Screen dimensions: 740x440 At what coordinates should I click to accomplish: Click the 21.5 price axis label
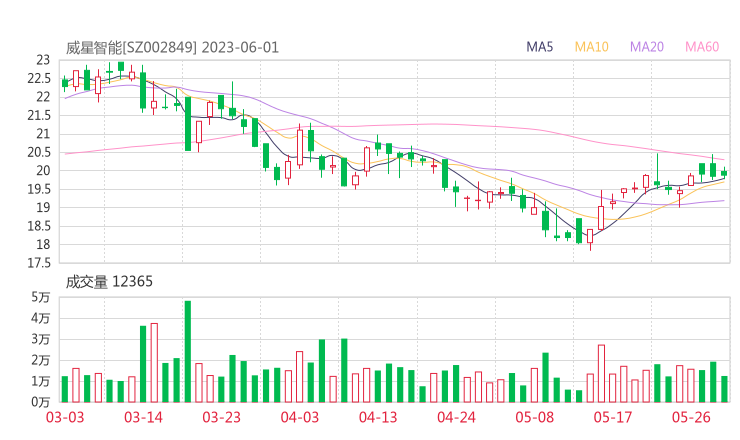tap(39, 115)
